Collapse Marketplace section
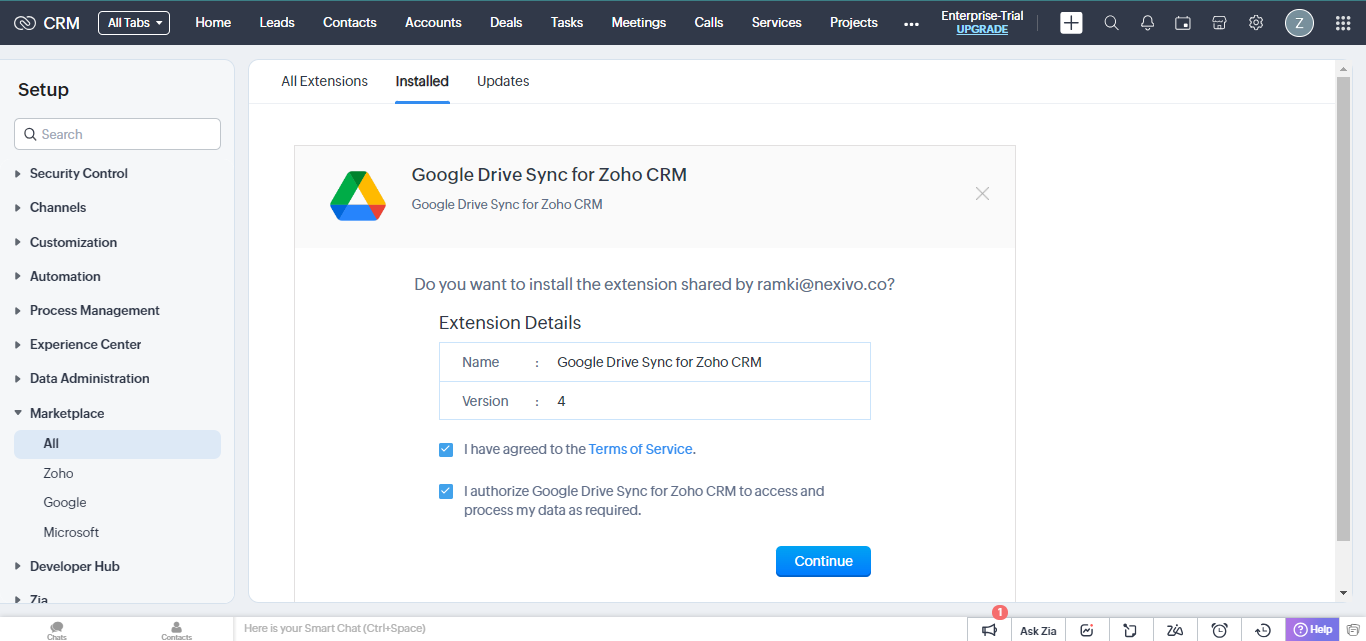The width and height of the screenshot is (1366, 641). [67, 413]
